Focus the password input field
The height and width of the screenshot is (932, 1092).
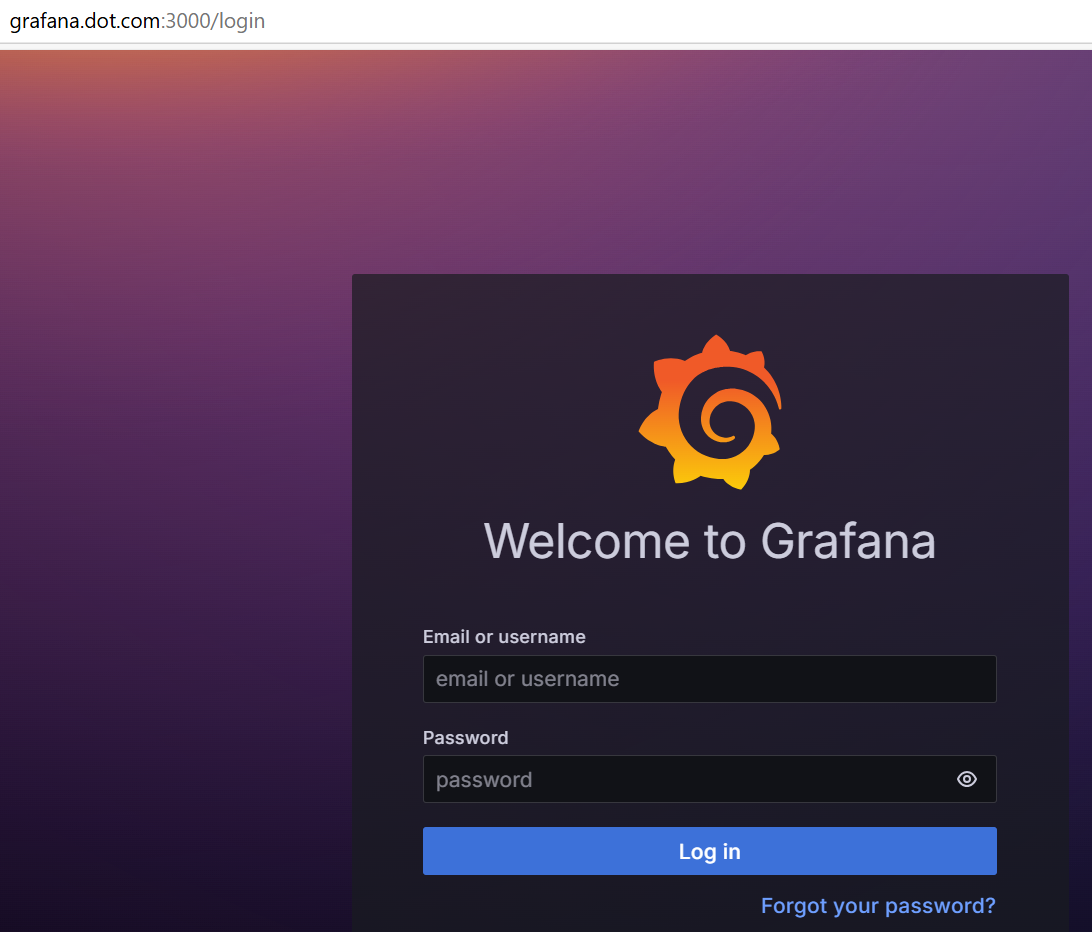point(710,779)
